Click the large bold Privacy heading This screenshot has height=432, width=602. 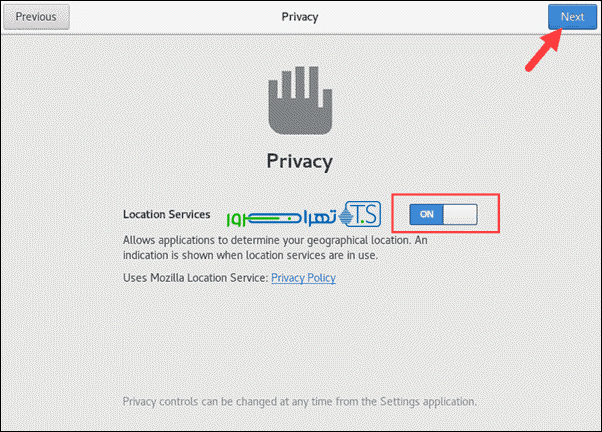click(x=299, y=160)
